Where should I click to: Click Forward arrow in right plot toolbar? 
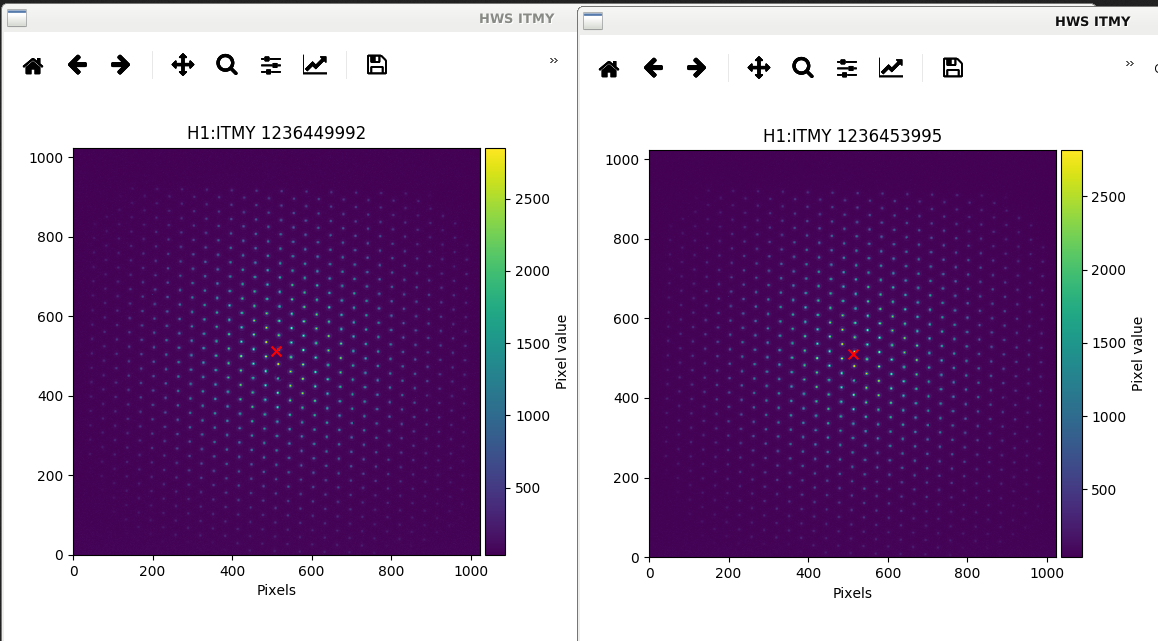(696, 69)
